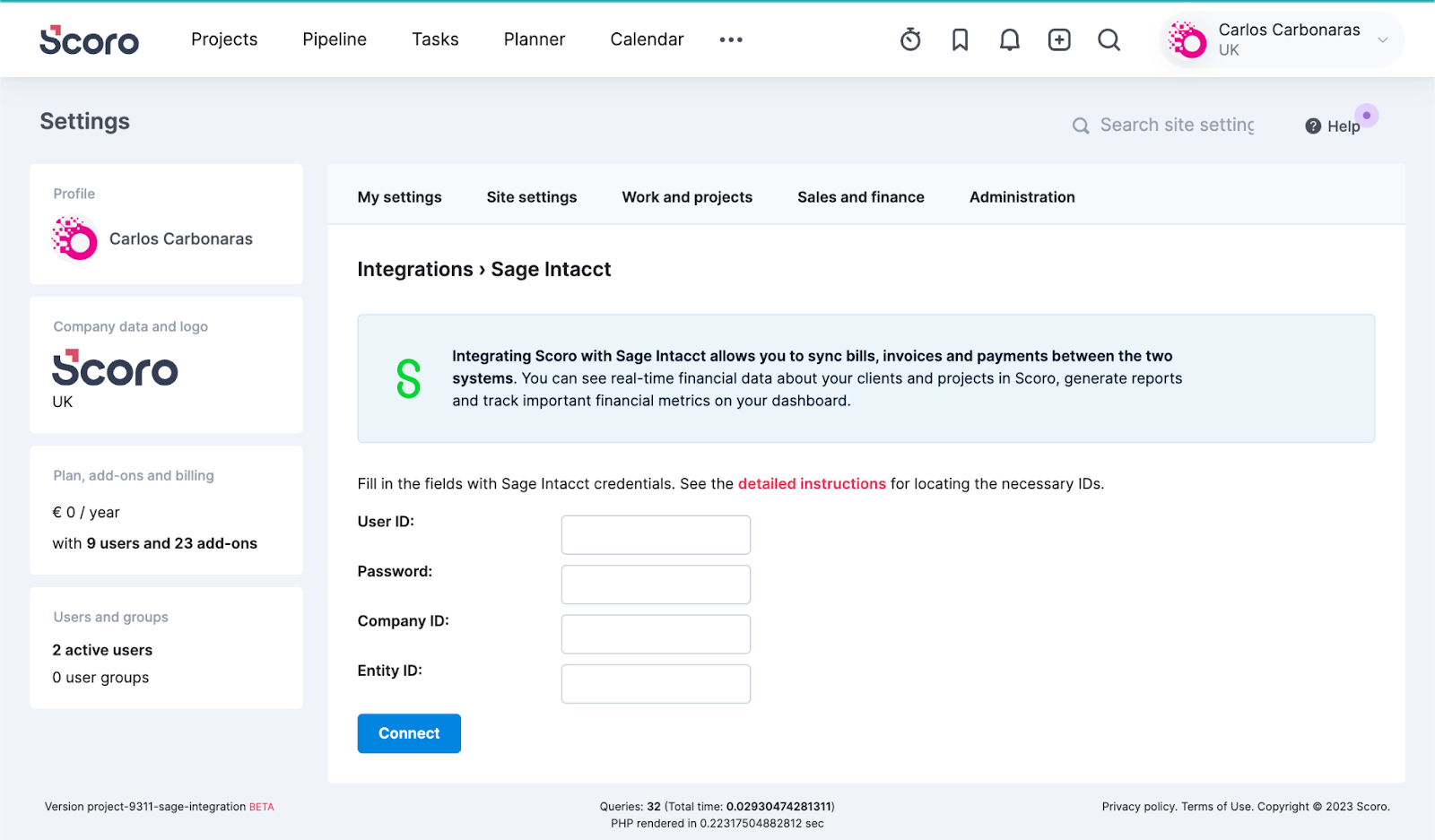Screen dimensions: 1435x840
Task: Open the detailed instructions link
Action: (x=812, y=484)
